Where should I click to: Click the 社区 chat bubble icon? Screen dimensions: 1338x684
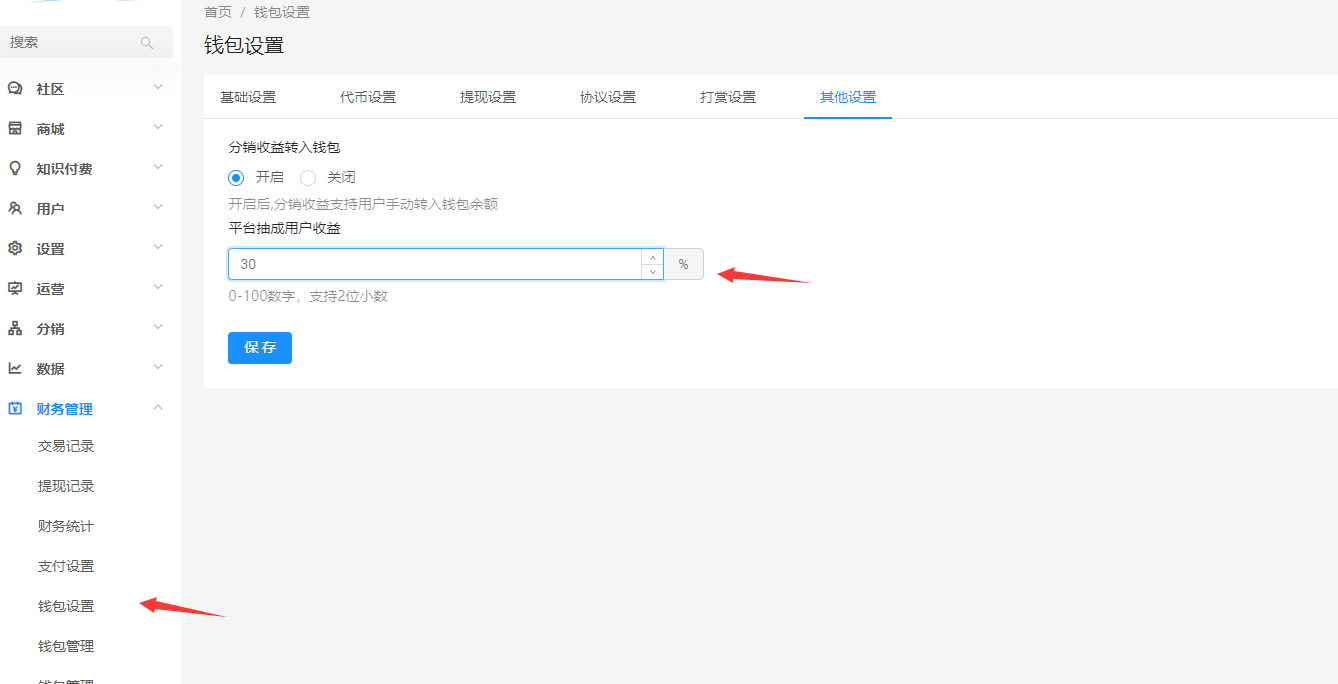pos(15,88)
